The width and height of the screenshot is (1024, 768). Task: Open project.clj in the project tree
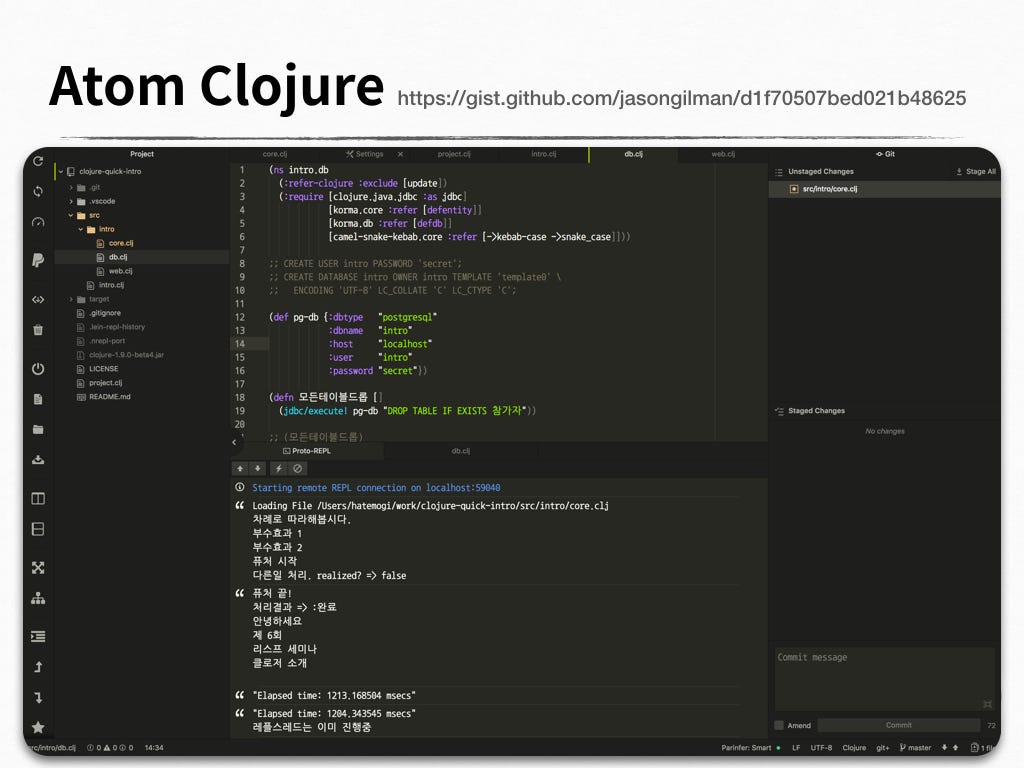[105, 383]
